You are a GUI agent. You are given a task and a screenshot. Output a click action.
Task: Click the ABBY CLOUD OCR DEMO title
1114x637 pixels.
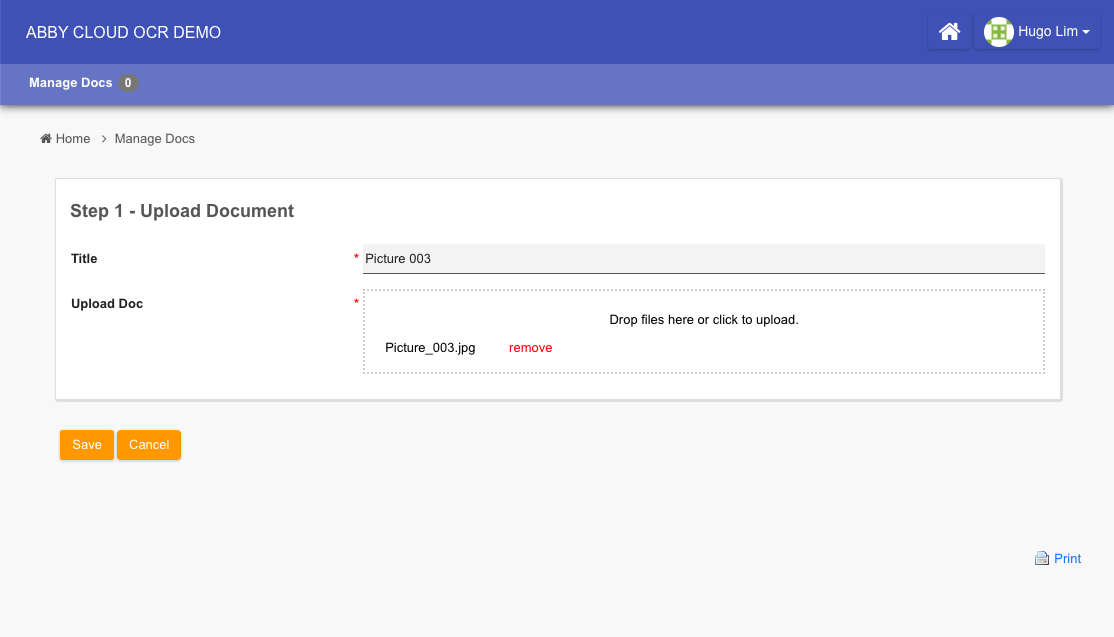coord(124,33)
